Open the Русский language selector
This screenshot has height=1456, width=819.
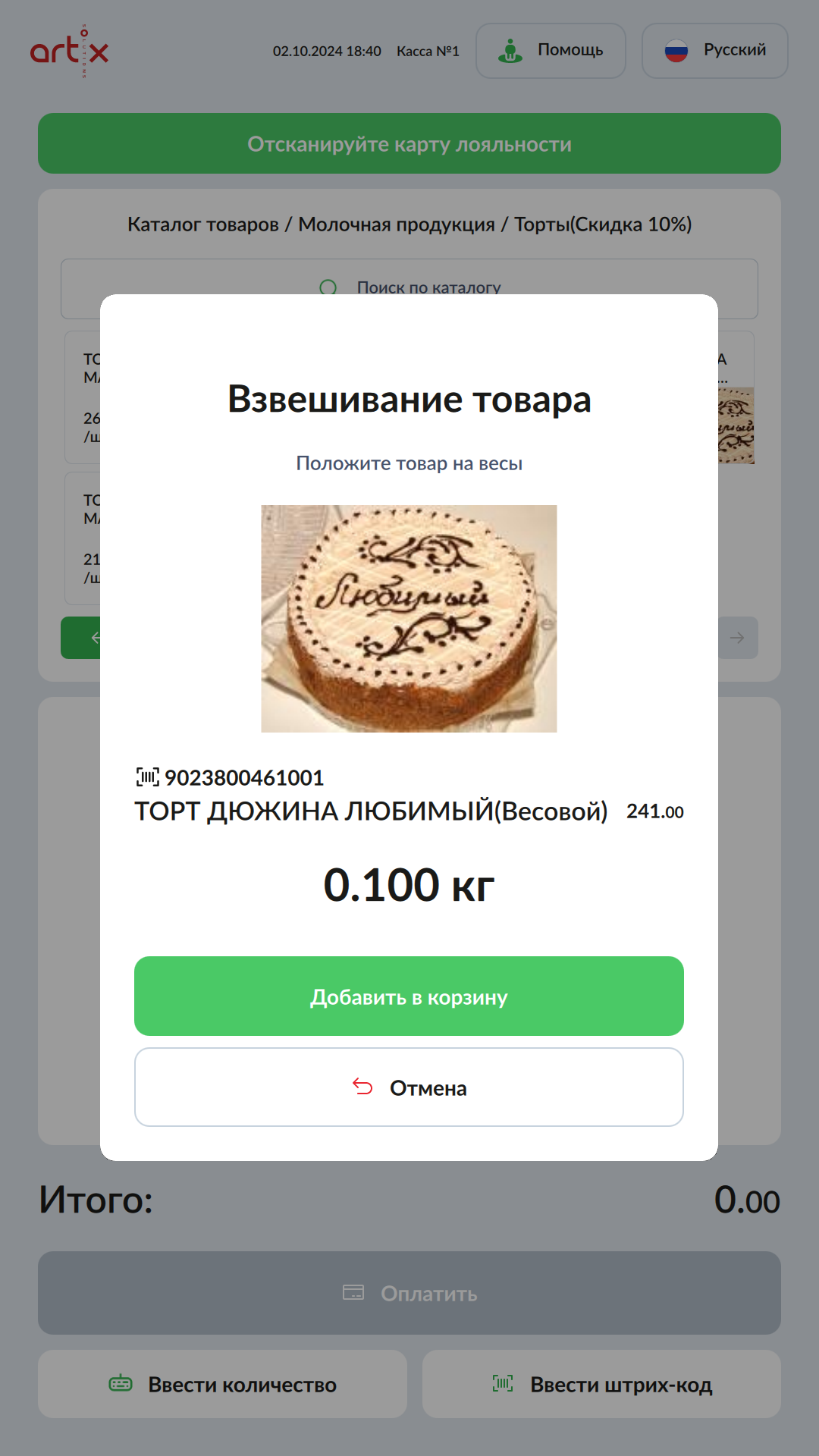(x=714, y=51)
